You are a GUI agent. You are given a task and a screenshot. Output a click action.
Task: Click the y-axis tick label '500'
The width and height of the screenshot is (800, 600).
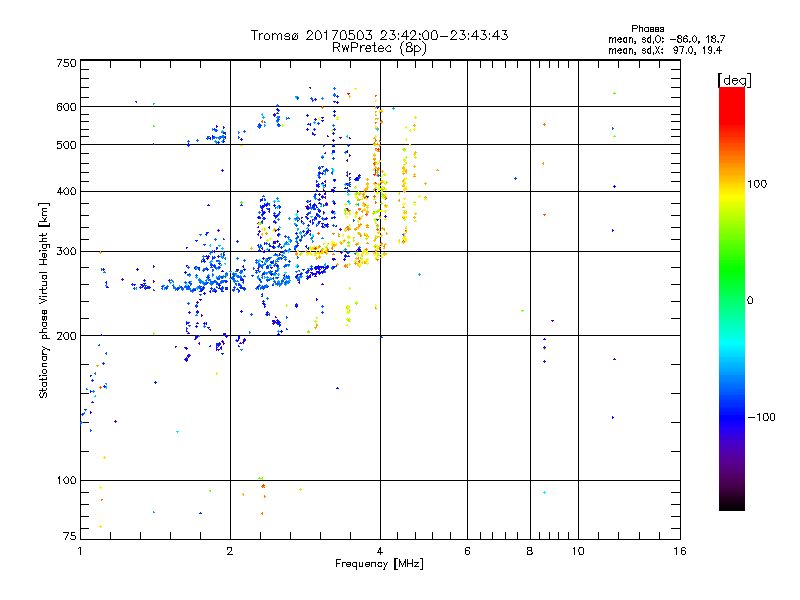[66, 145]
